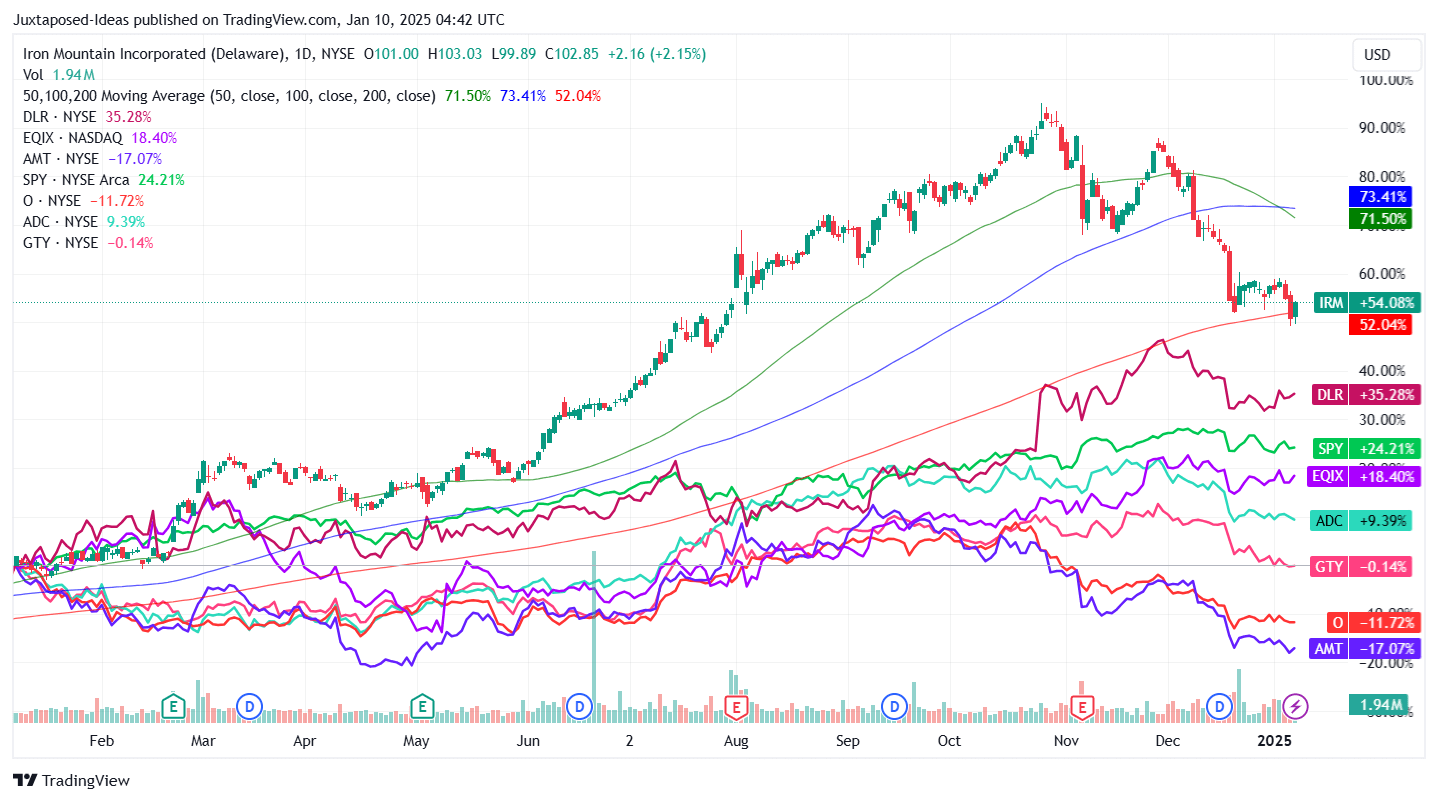Select the DLR +35.28% axis label
1438x802 pixels.
point(1366,395)
